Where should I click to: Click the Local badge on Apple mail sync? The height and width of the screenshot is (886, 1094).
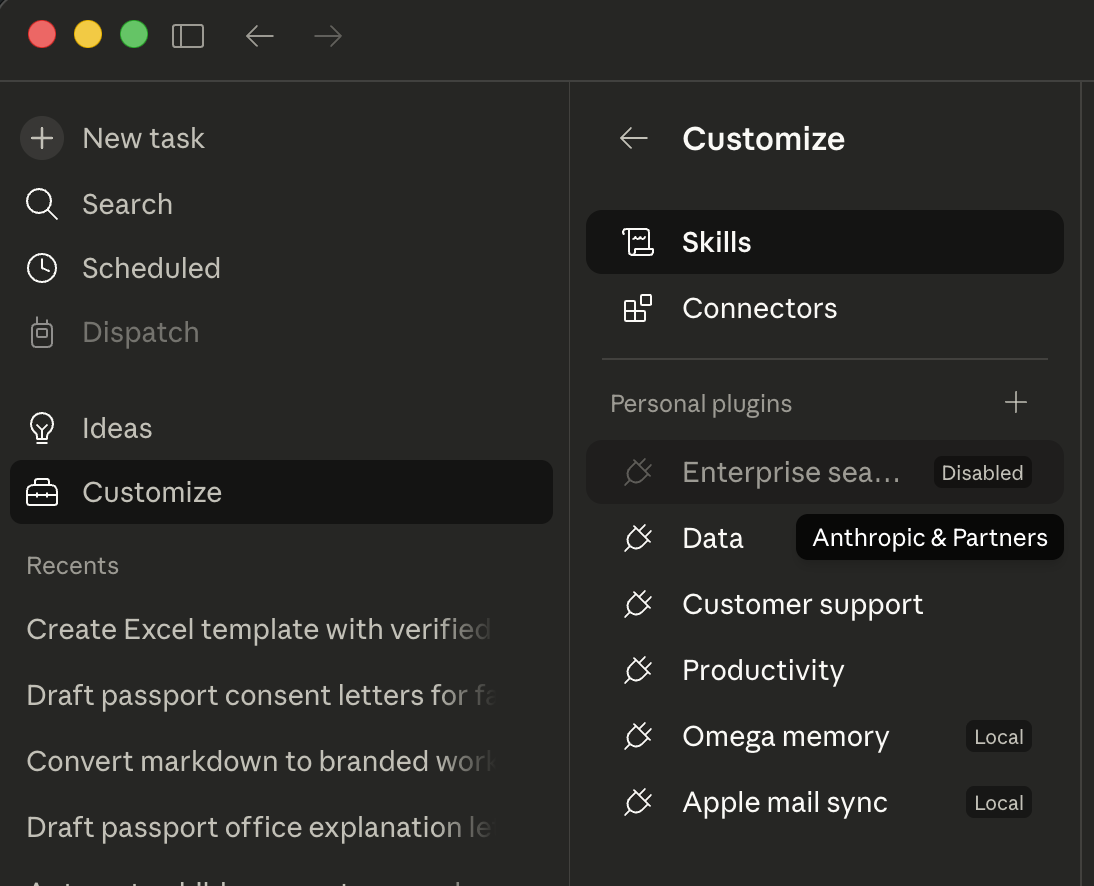pos(998,802)
